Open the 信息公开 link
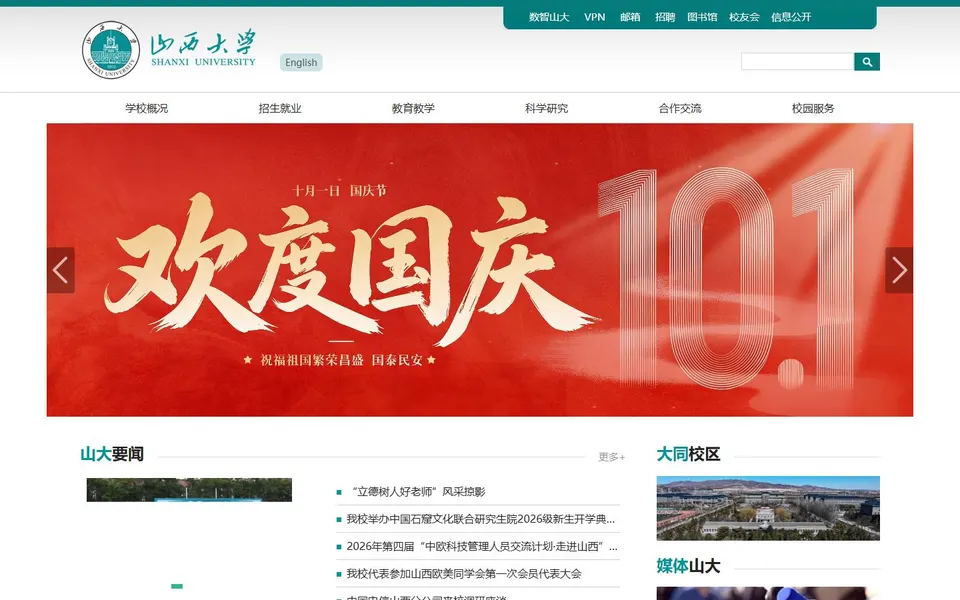The image size is (960, 600). click(x=791, y=17)
